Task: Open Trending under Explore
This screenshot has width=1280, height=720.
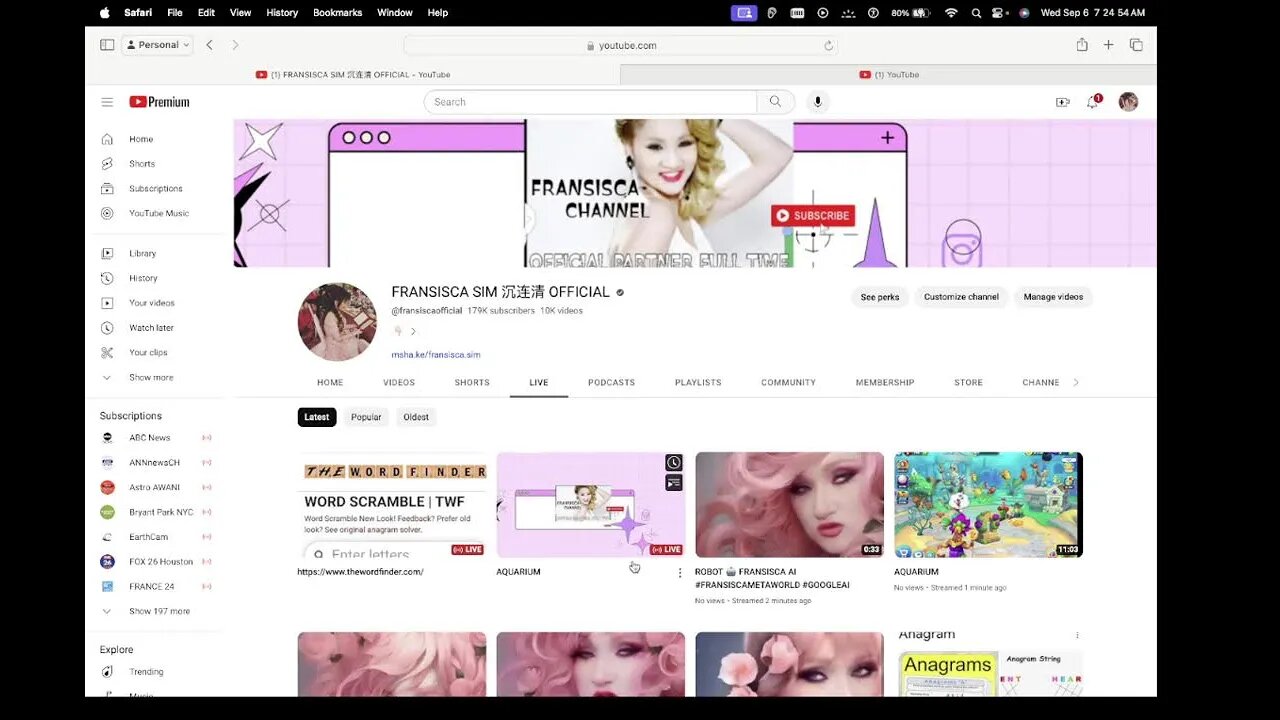Action: (x=146, y=672)
